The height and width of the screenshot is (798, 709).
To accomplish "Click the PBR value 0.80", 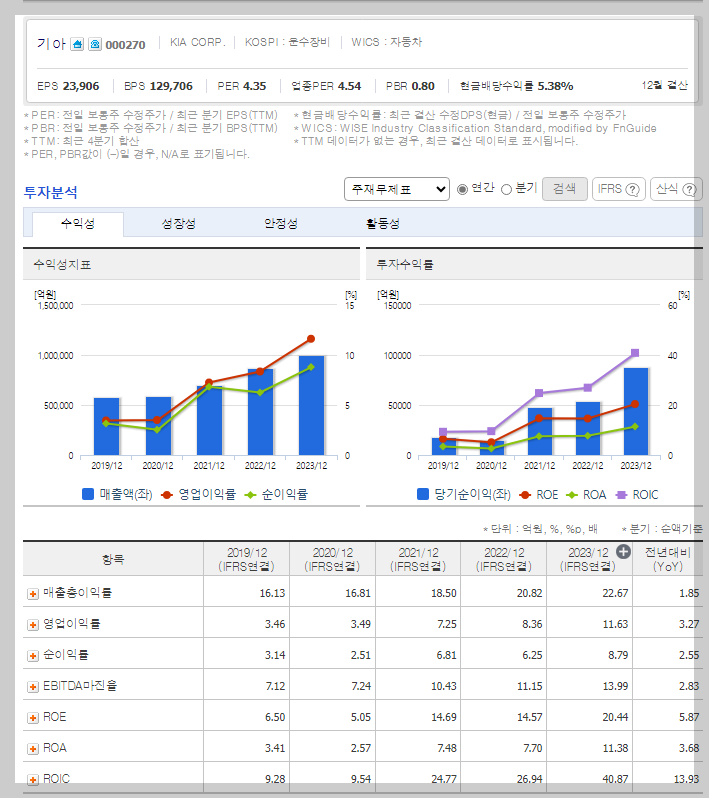I will click(x=422, y=86).
